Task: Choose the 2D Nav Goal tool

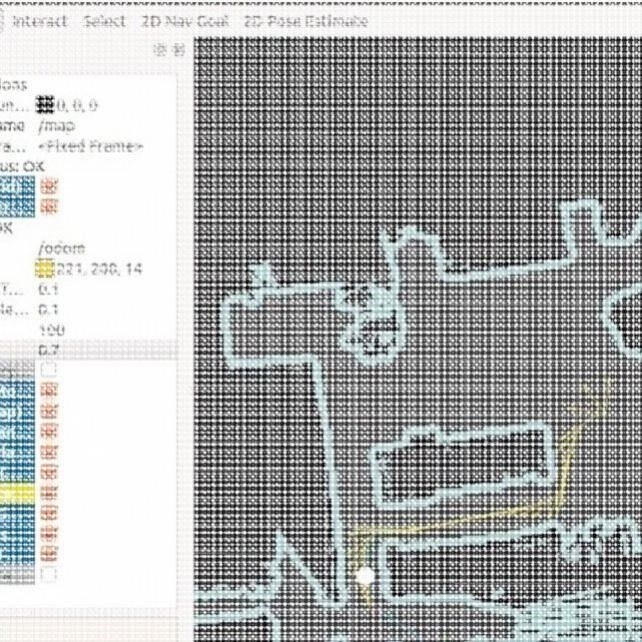Action: [185, 21]
